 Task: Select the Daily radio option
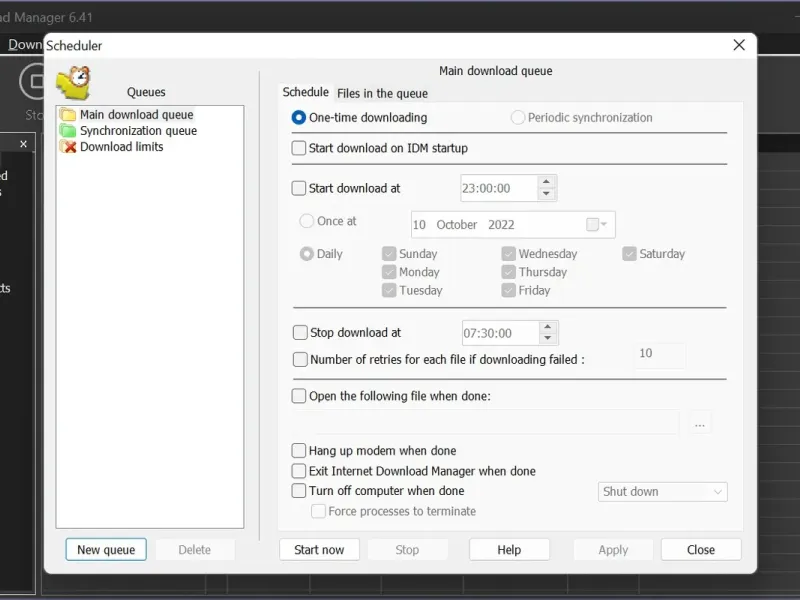point(306,254)
